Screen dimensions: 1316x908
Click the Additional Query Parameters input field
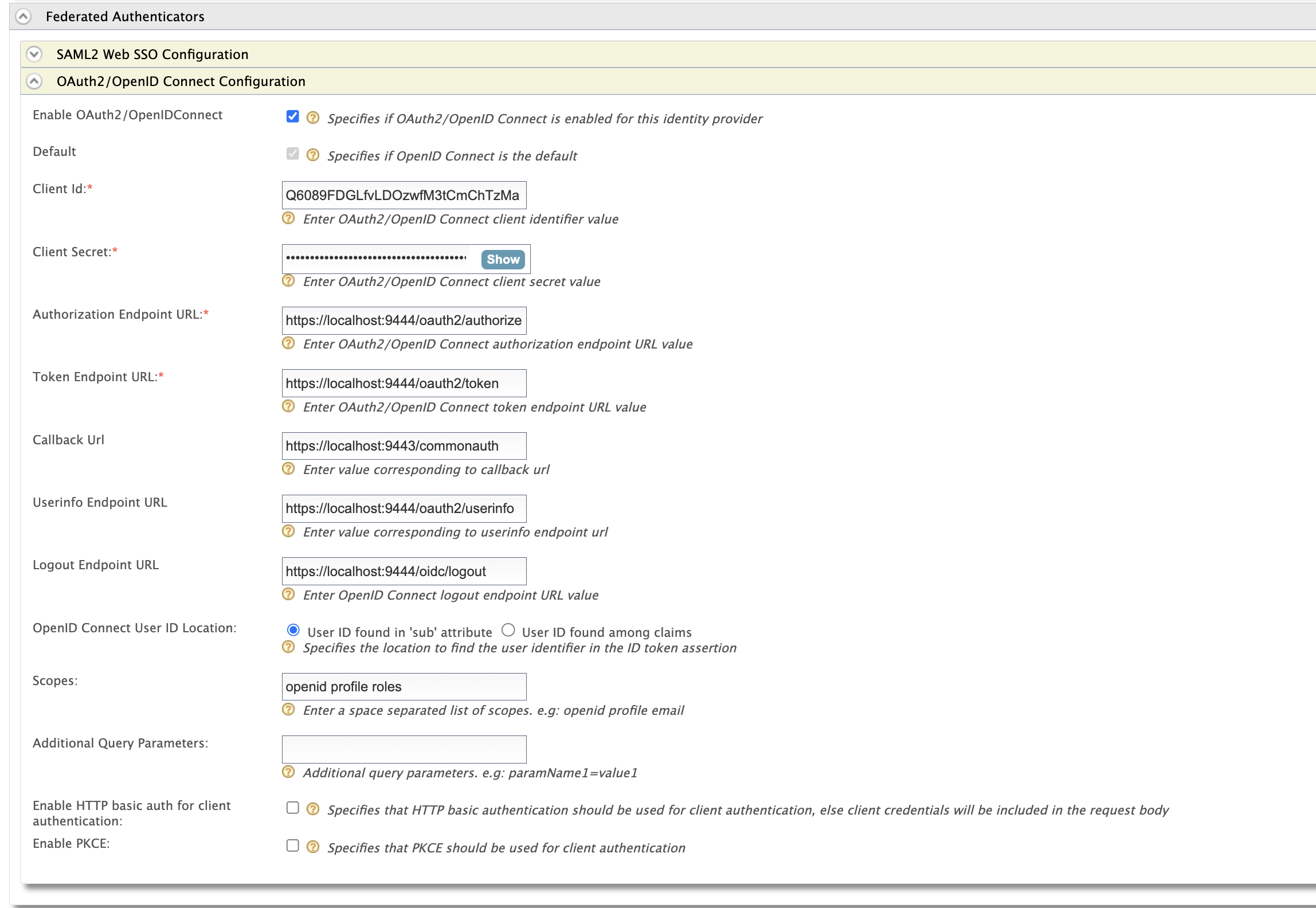click(x=404, y=749)
